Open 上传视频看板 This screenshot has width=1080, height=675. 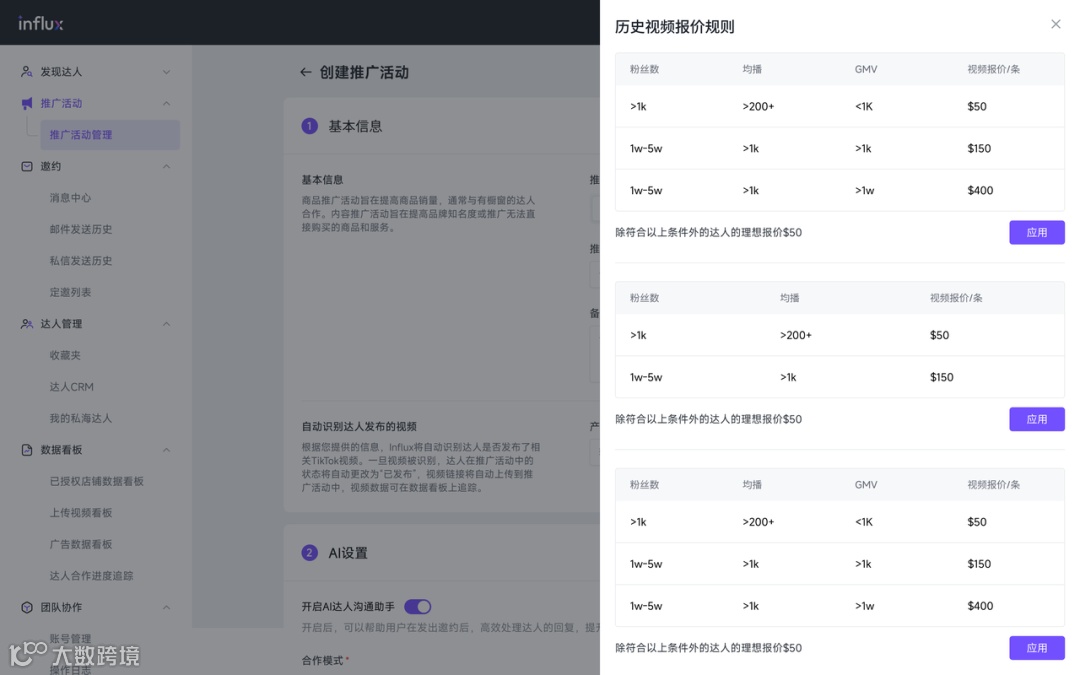click(81, 513)
